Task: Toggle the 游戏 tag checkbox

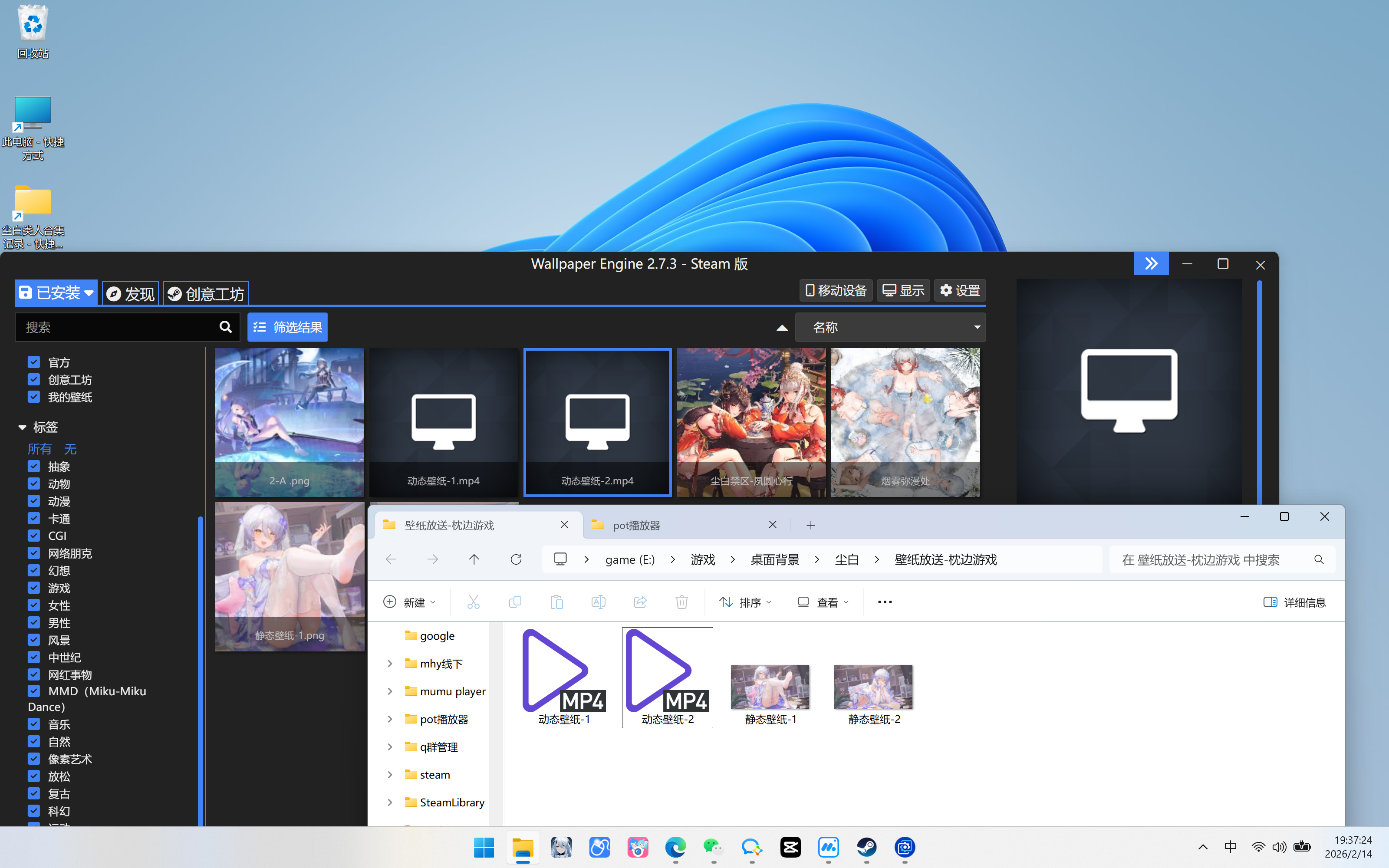Action: [34, 588]
